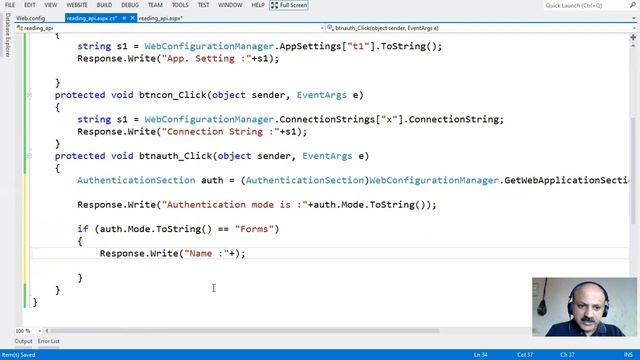Click the Ch 37 status indicator
640x360 pixels.
[567, 355]
